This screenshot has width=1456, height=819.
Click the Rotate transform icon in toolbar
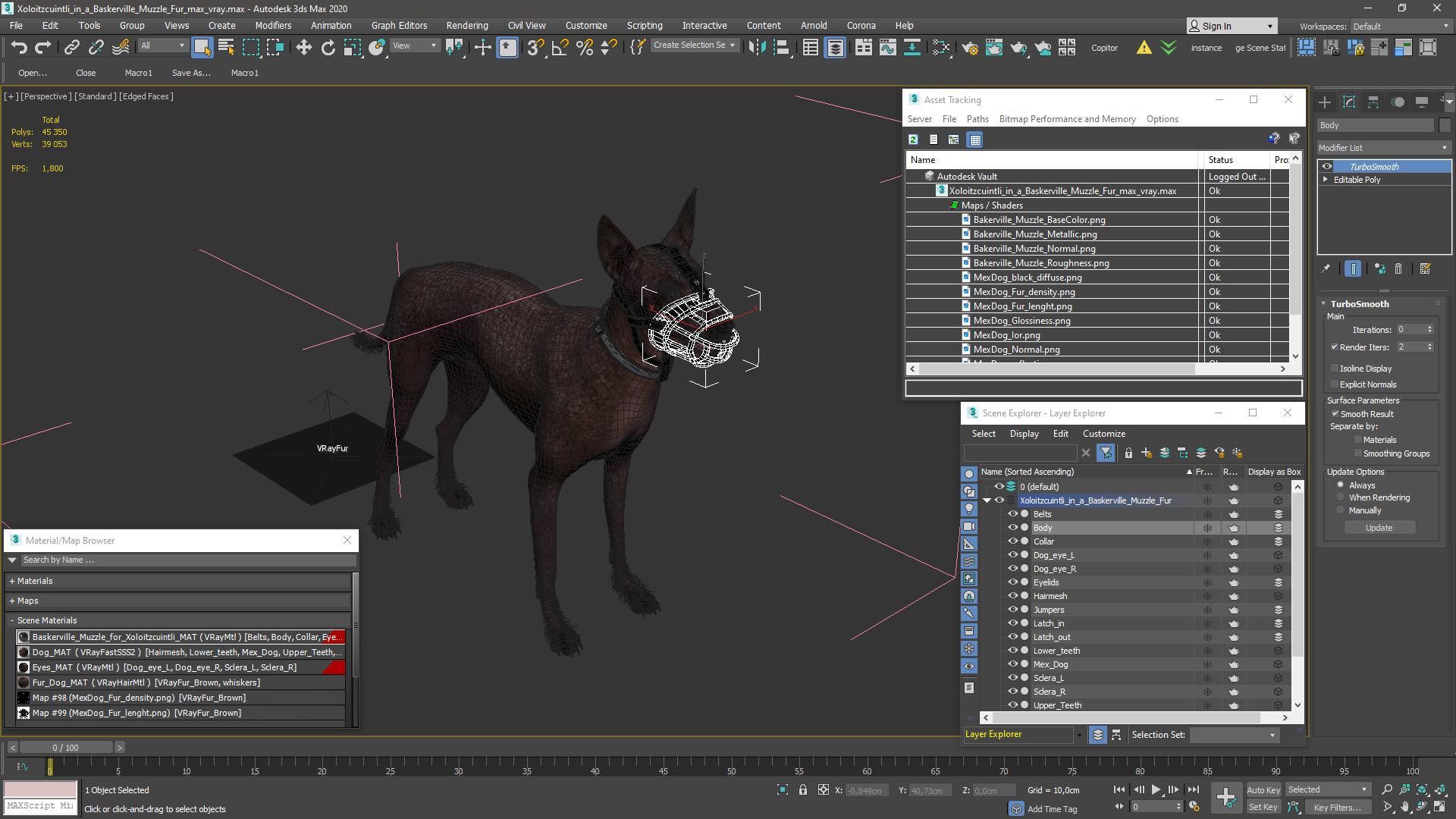point(327,47)
